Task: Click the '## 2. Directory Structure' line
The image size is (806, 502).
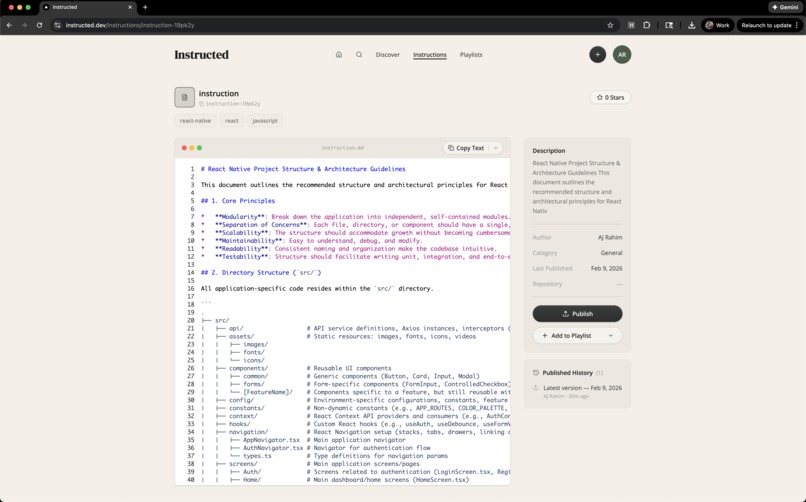Action: [x=261, y=273]
